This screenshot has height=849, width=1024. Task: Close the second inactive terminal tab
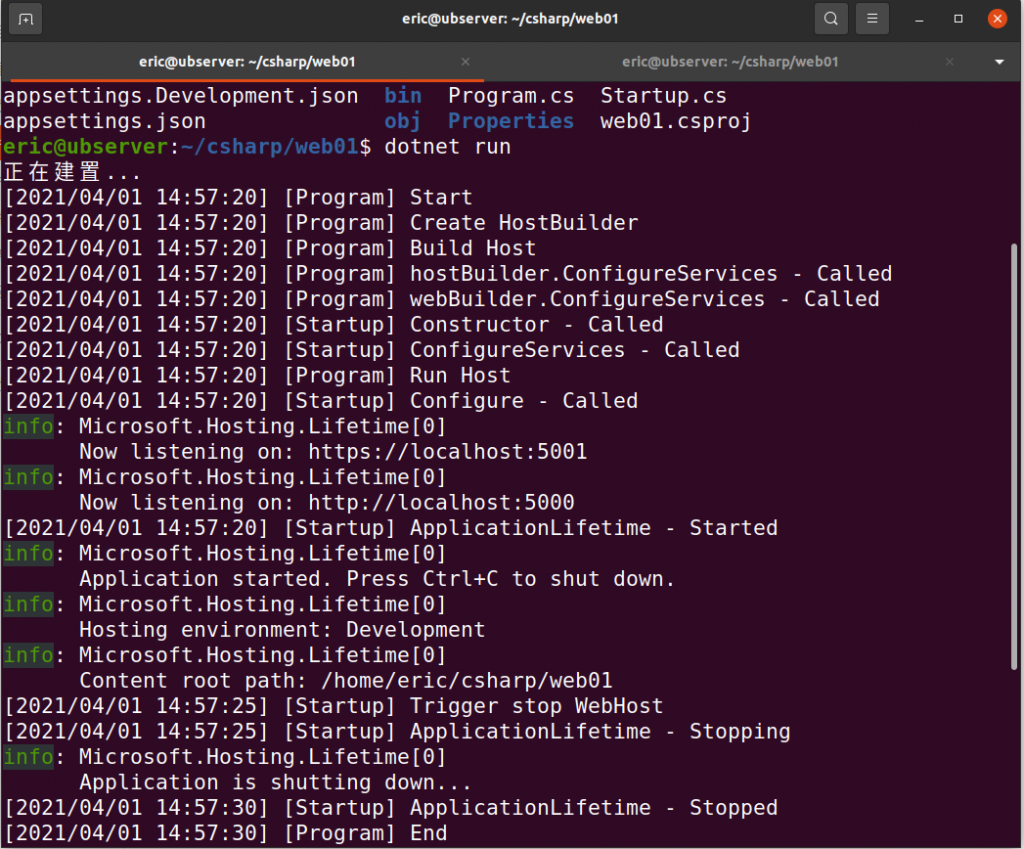949,61
